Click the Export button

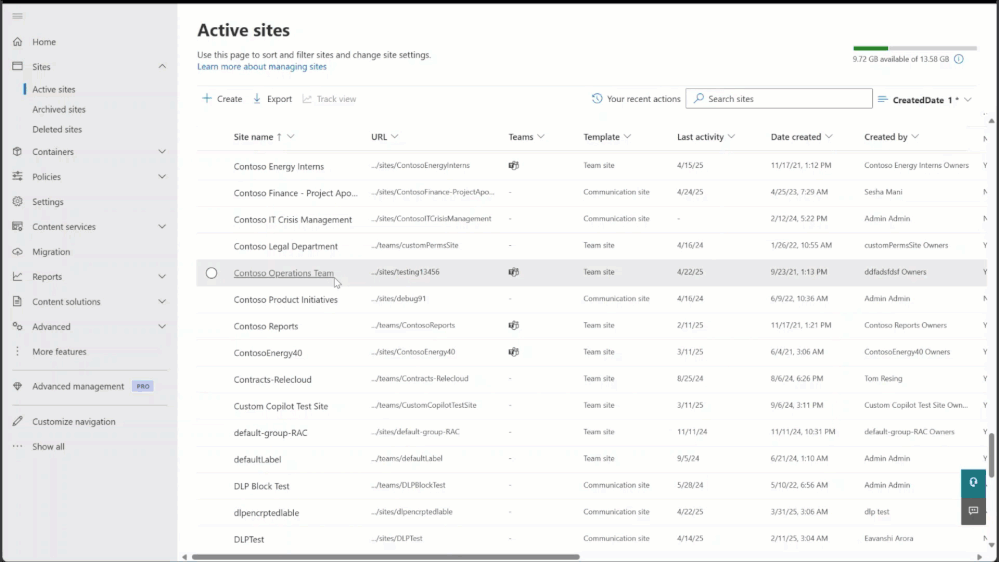(272, 99)
